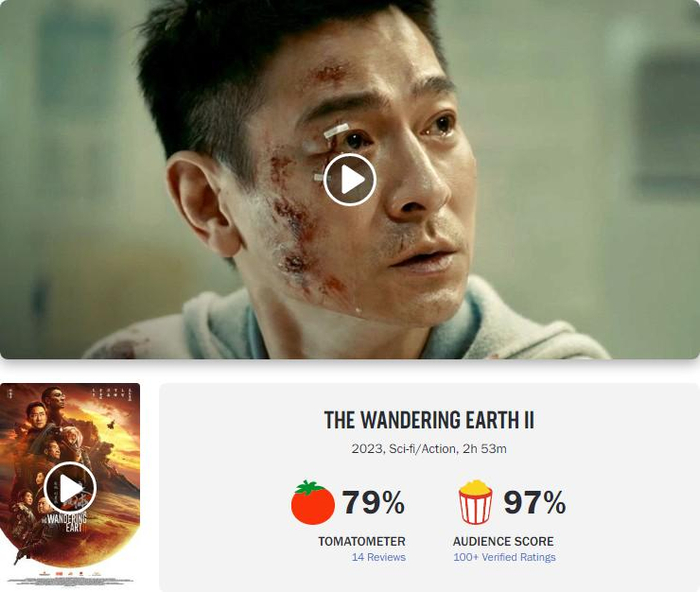Click the 2023, Sci-fi/Action, 2h 53m info line
The width and height of the screenshot is (700, 592).
pyautogui.click(x=429, y=449)
